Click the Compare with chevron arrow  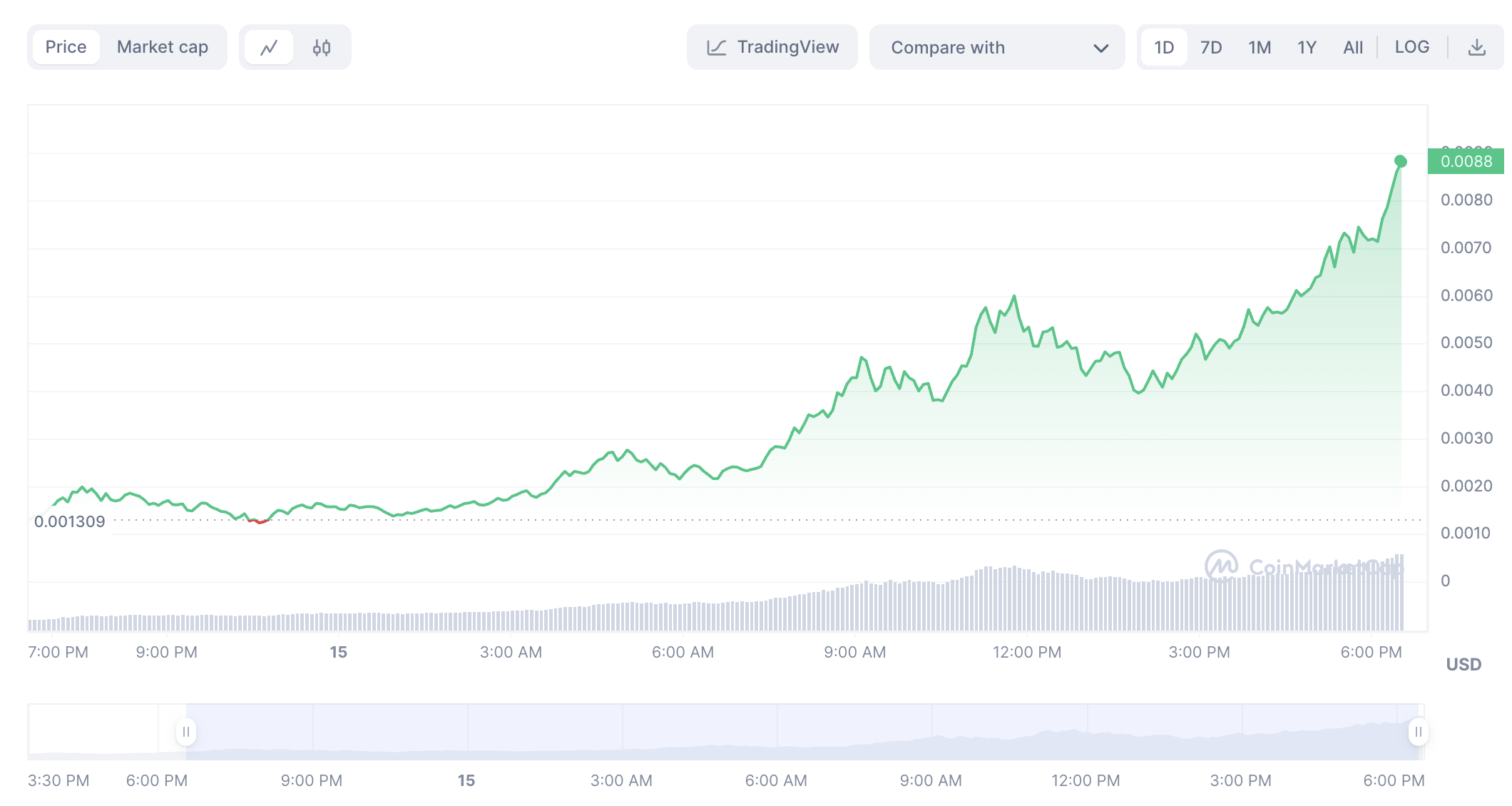tap(1100, 49)
